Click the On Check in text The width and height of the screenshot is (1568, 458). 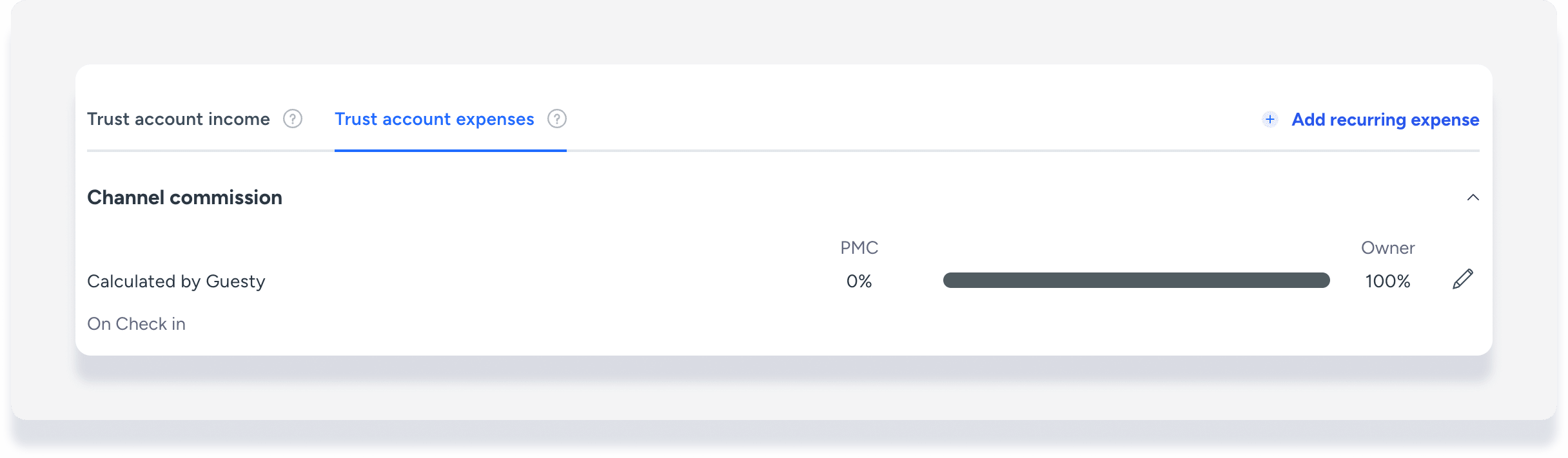(136, 324)
